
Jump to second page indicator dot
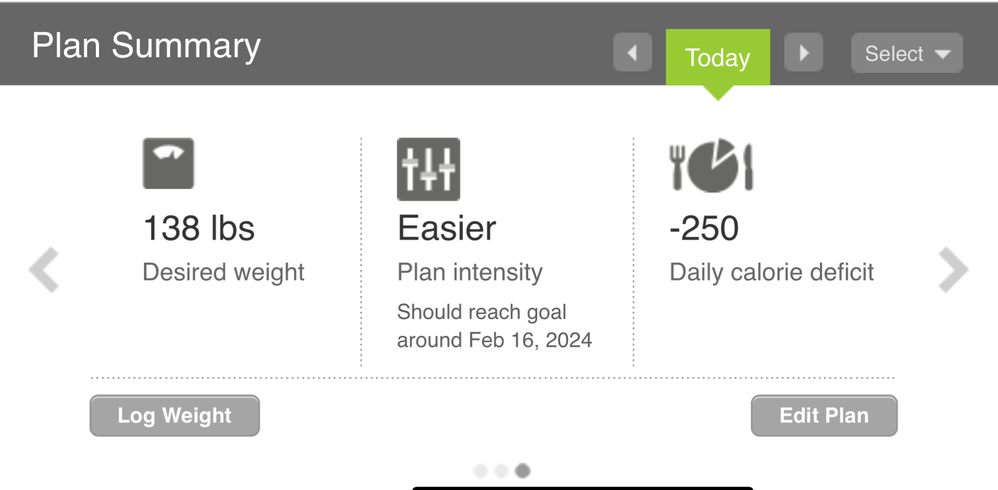coord(501,470)
